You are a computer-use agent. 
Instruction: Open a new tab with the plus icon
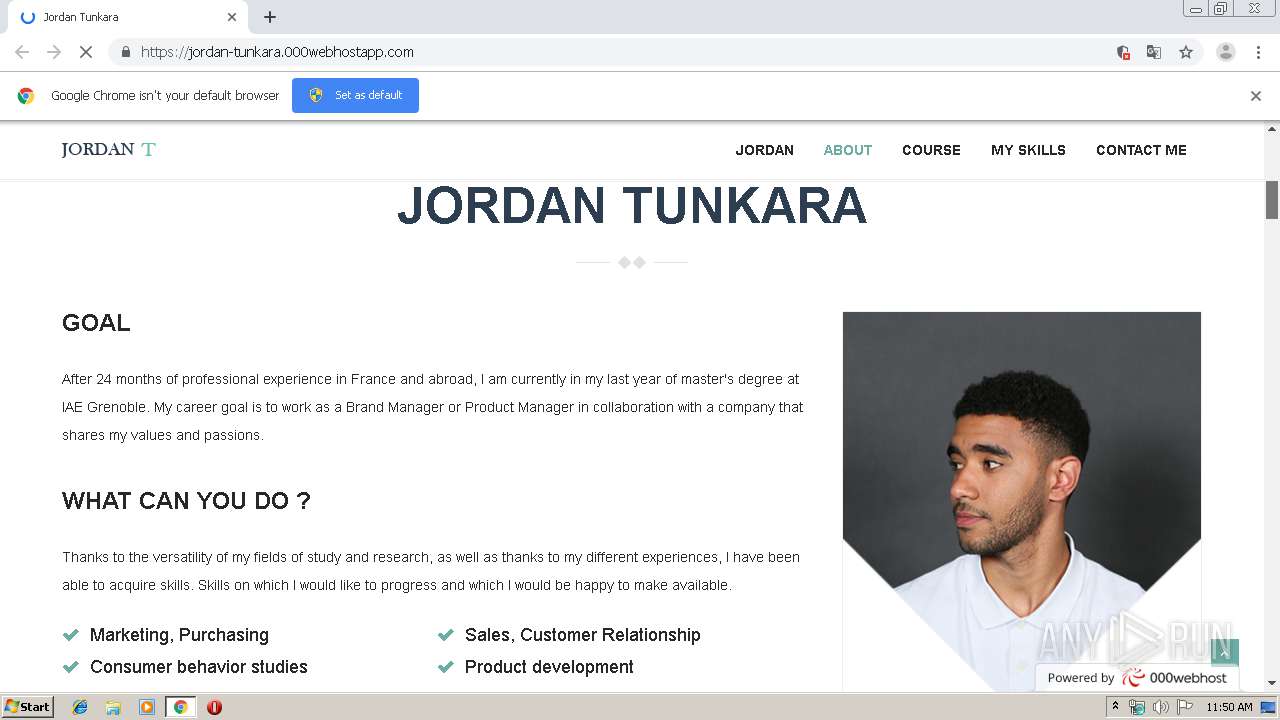pos(270,17)
